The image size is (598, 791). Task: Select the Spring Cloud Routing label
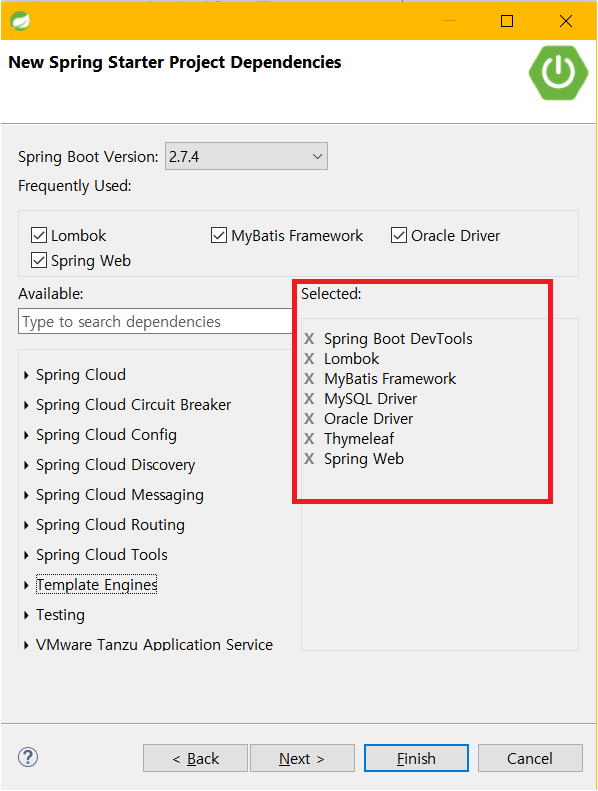[x=110, y=525]
